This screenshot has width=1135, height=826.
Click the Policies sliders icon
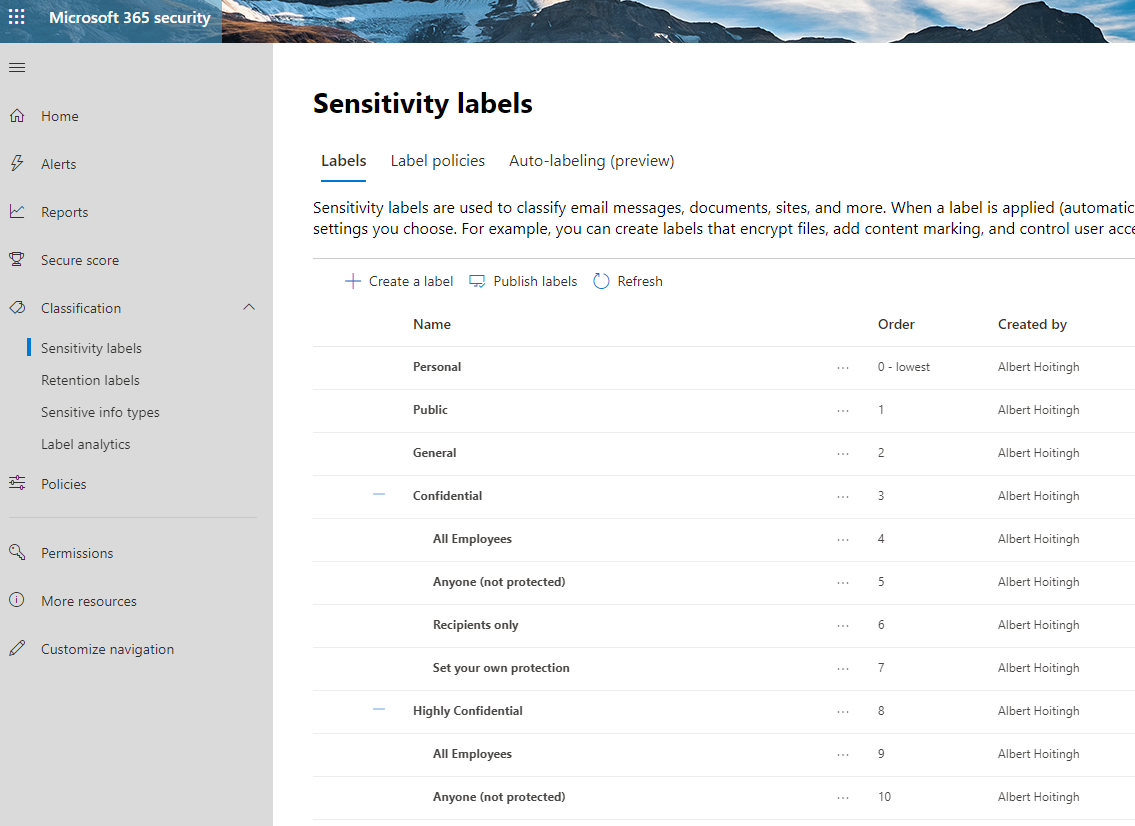point(17,484)
